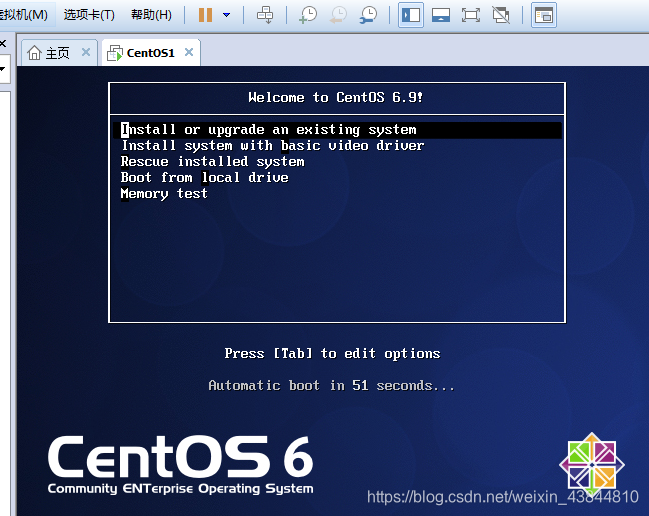Click the home icon on the 主页 tab

(x=34, y=53)
